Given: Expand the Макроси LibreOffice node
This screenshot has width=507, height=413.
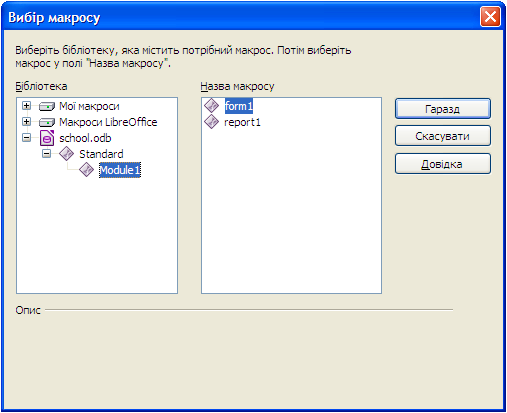Looking at the screenshot, I should click(26, 122).
